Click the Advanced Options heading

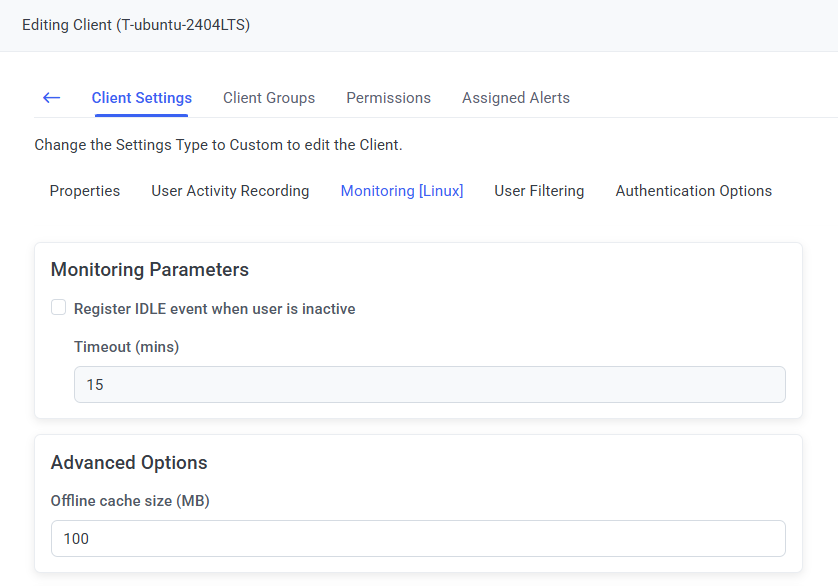pyautogui.click(x=129, y=463)
